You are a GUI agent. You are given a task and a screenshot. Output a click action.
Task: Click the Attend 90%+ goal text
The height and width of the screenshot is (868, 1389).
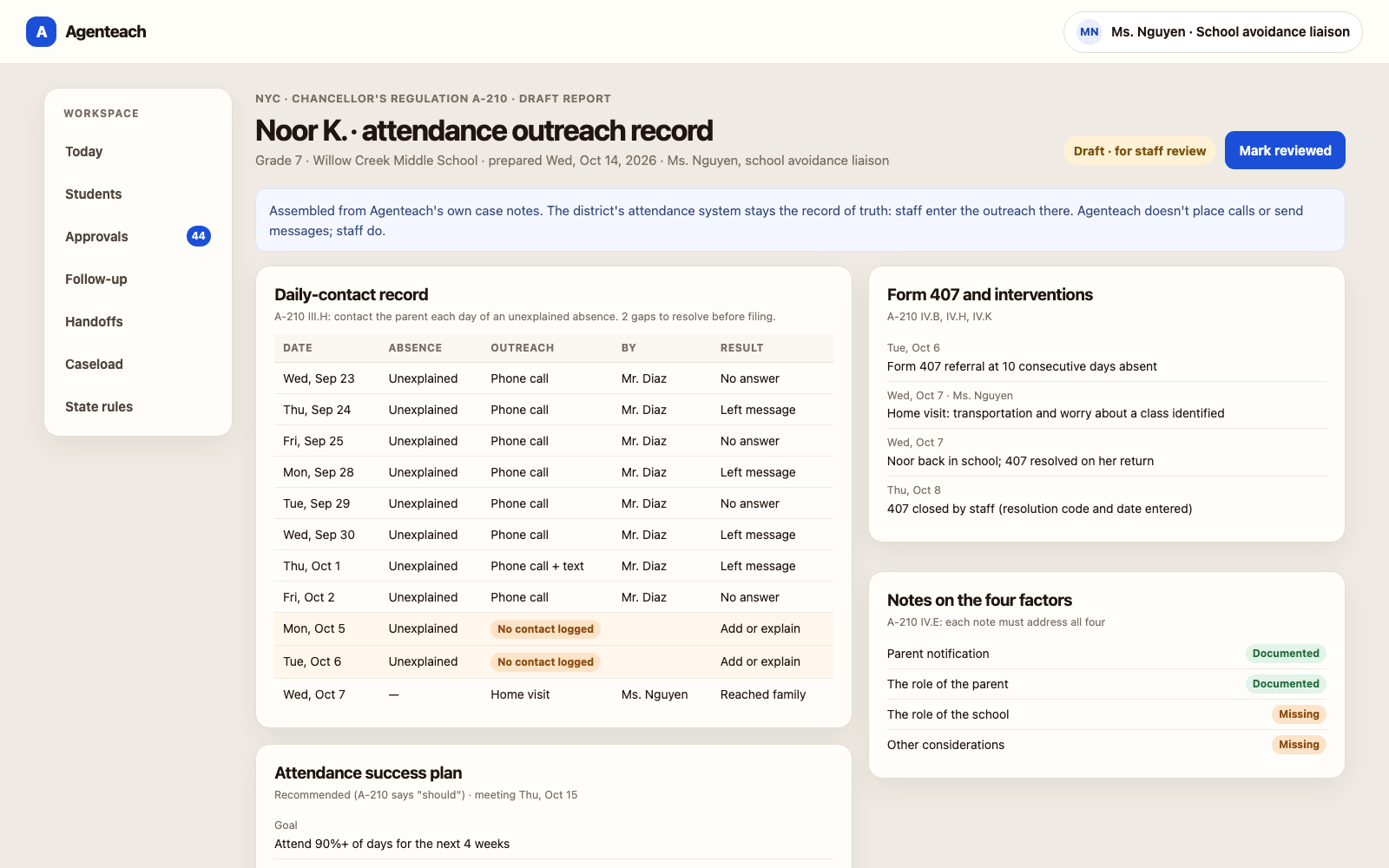[392, 844]
